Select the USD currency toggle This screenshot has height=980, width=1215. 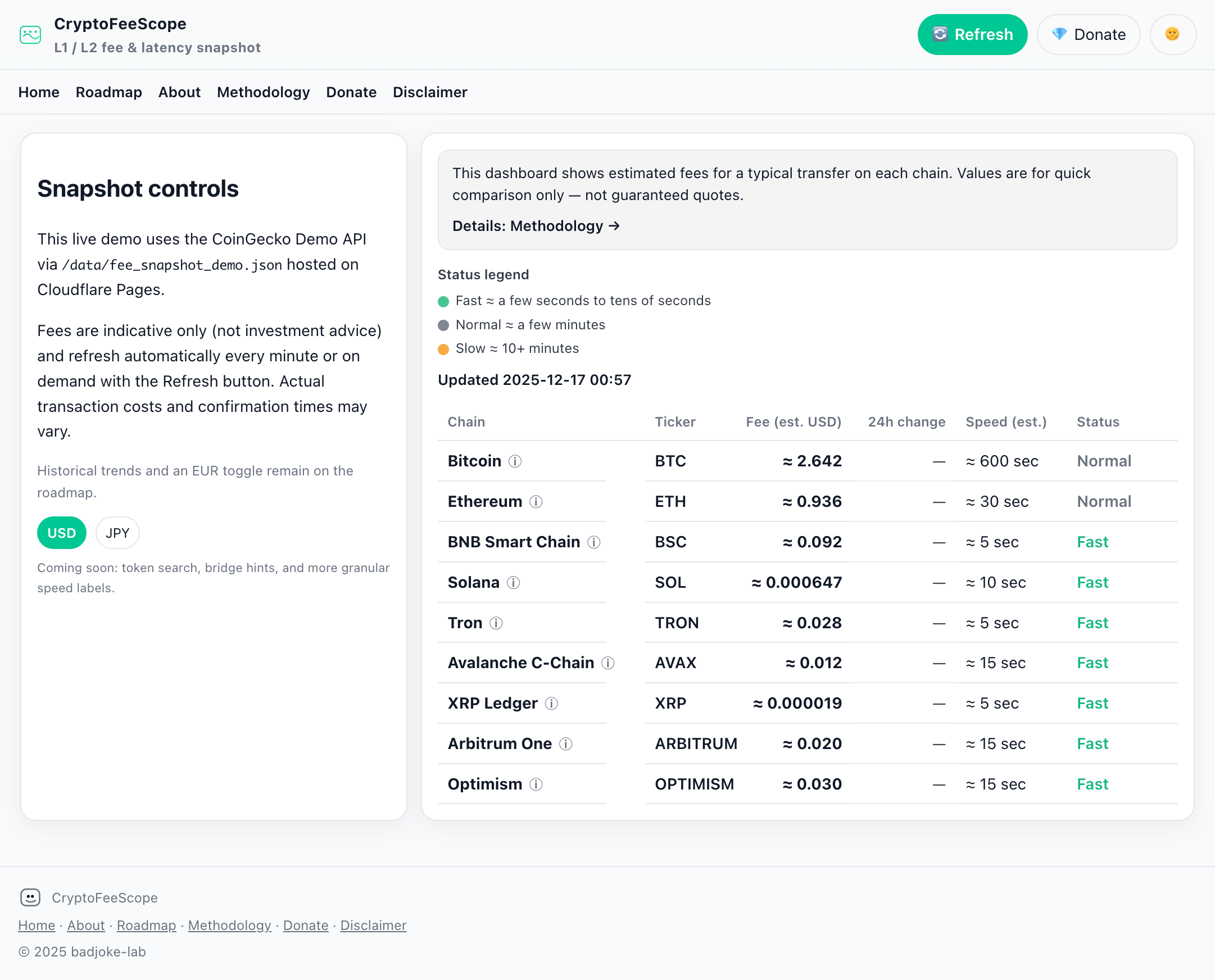62,533
